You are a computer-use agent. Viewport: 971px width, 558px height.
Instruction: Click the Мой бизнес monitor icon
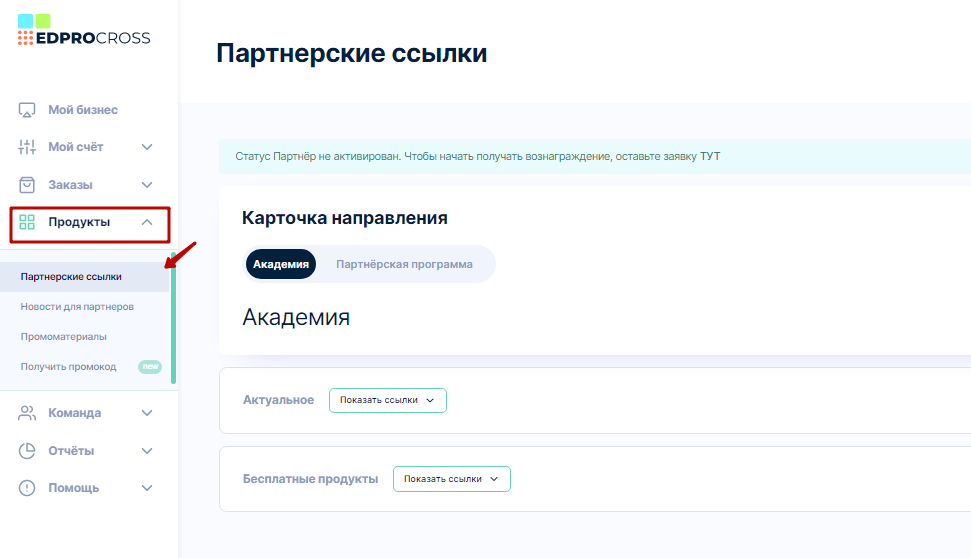(27, 110)
